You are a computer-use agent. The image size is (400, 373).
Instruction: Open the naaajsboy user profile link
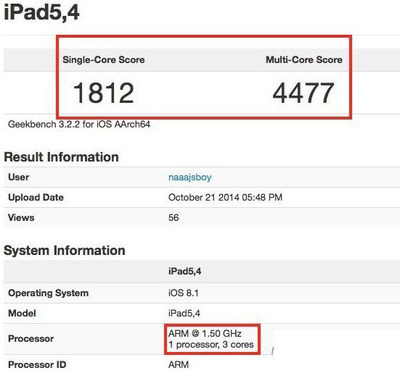pyautogui.click(x=190, y=177)
